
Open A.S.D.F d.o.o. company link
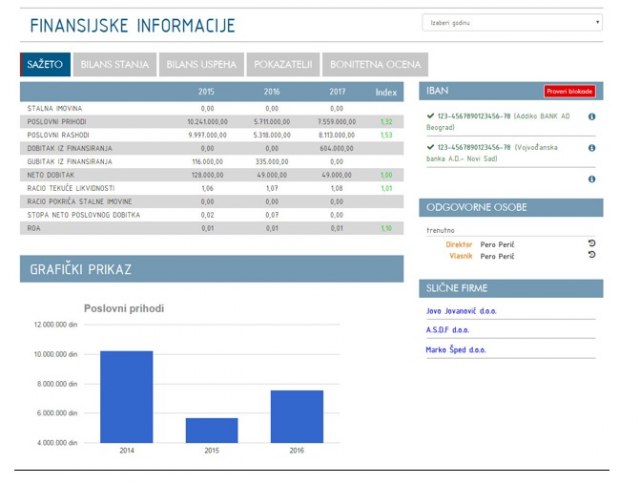(447, 329)
